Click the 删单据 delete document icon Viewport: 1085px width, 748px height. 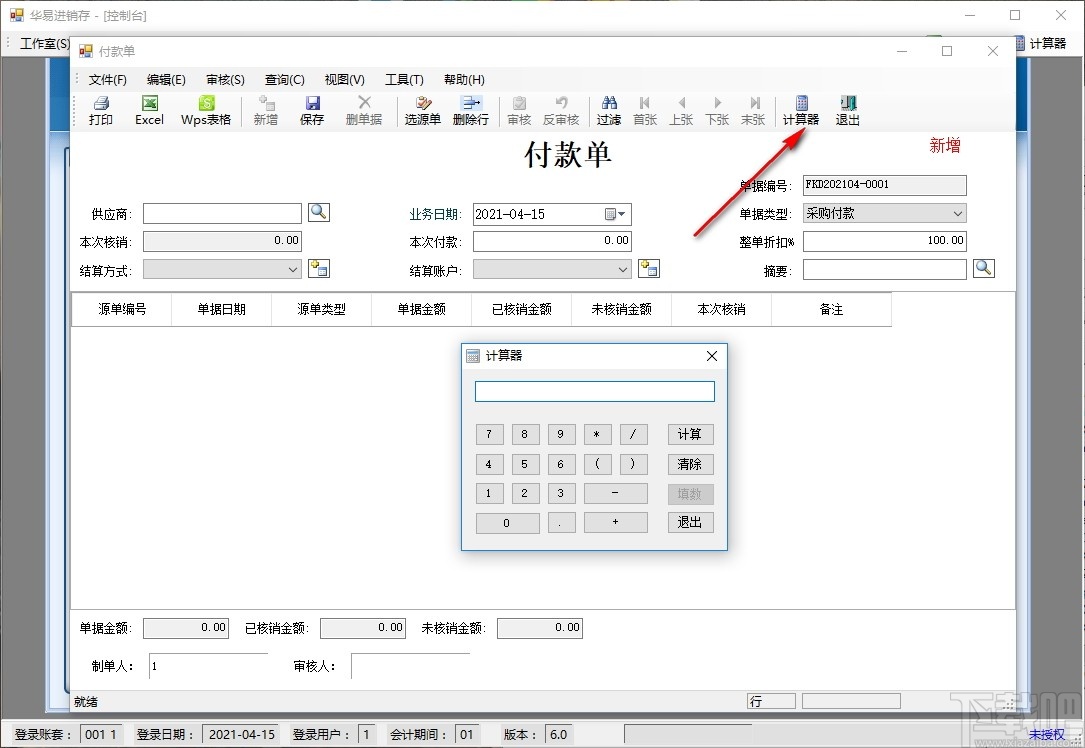pyautogui.click(x=364, y=110)
